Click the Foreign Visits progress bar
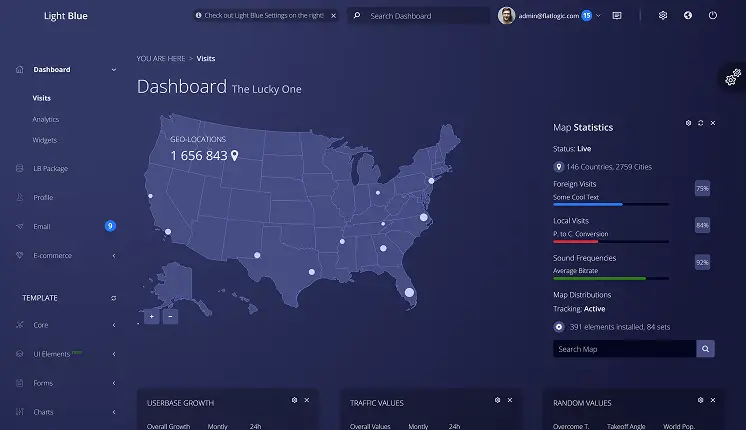 (611, 204)
